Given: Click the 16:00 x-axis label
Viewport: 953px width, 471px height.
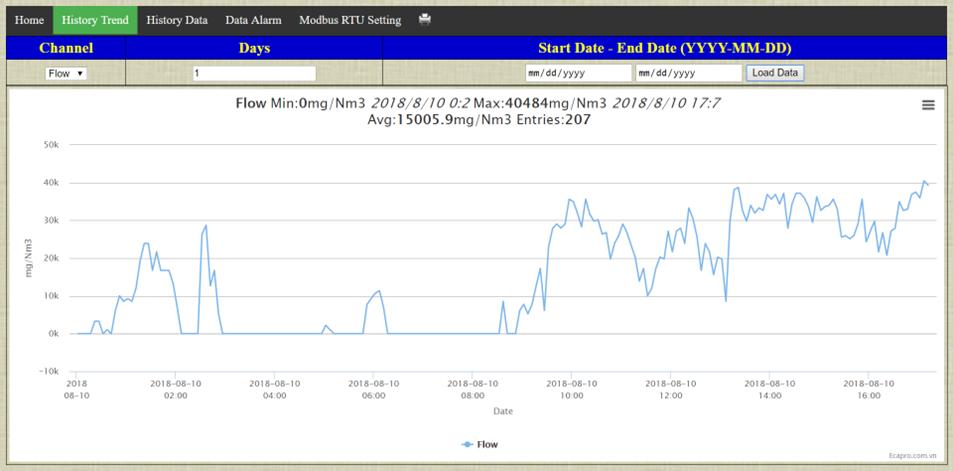Looking at the screenshot, I should pos(869,389).
